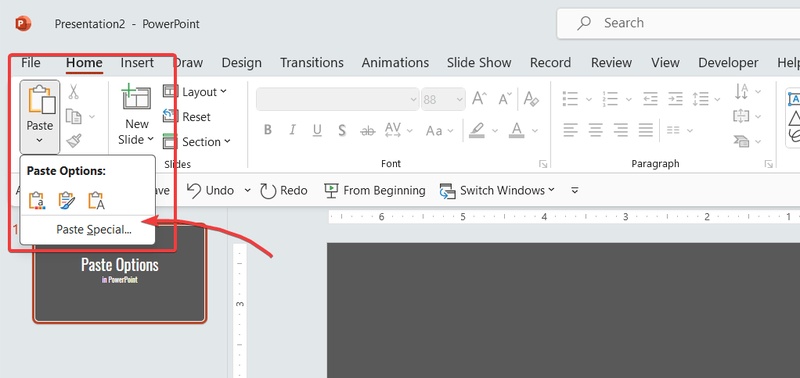
Task: Open Paragraph dialog launcher
Action: click(x=768, y=164)
